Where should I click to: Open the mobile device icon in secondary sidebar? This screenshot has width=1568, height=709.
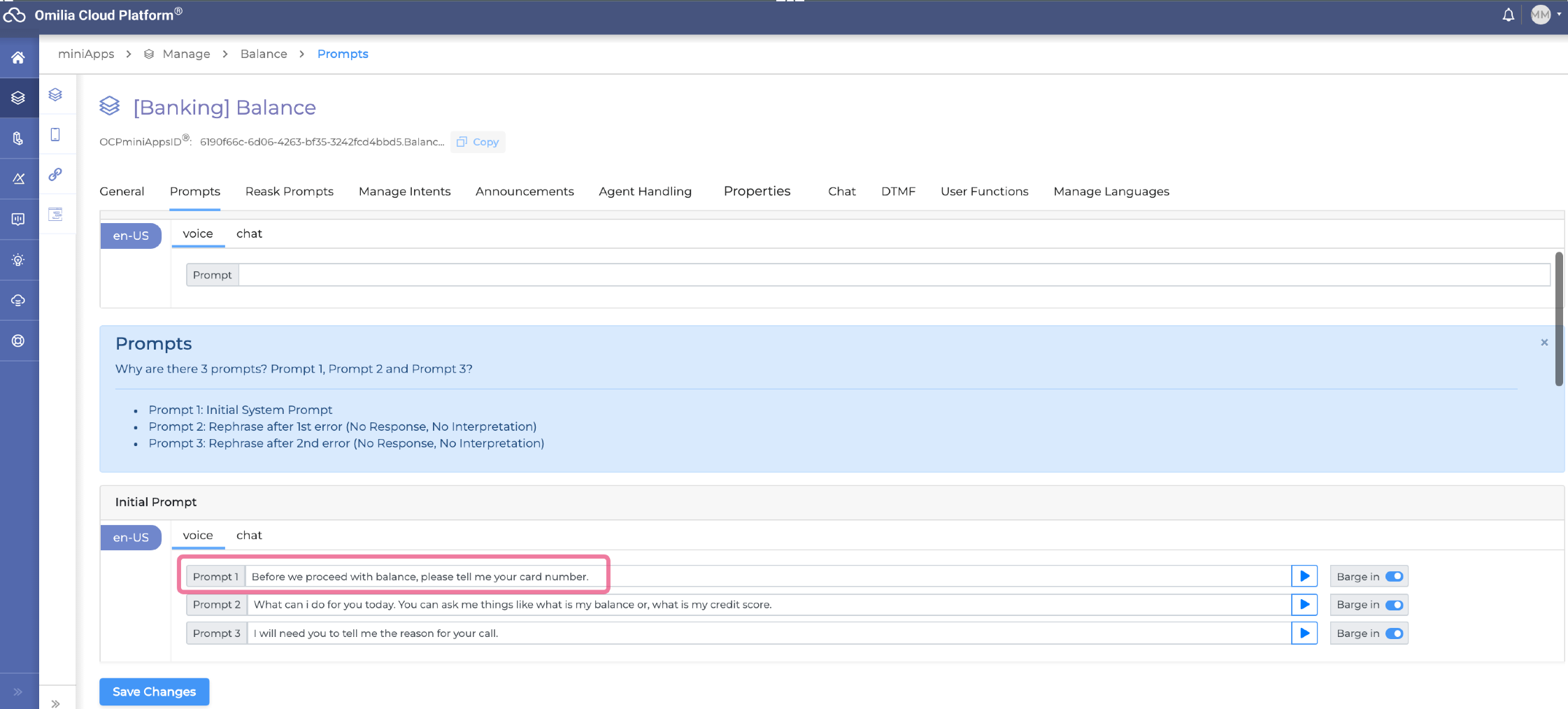[x=55, y=135]
